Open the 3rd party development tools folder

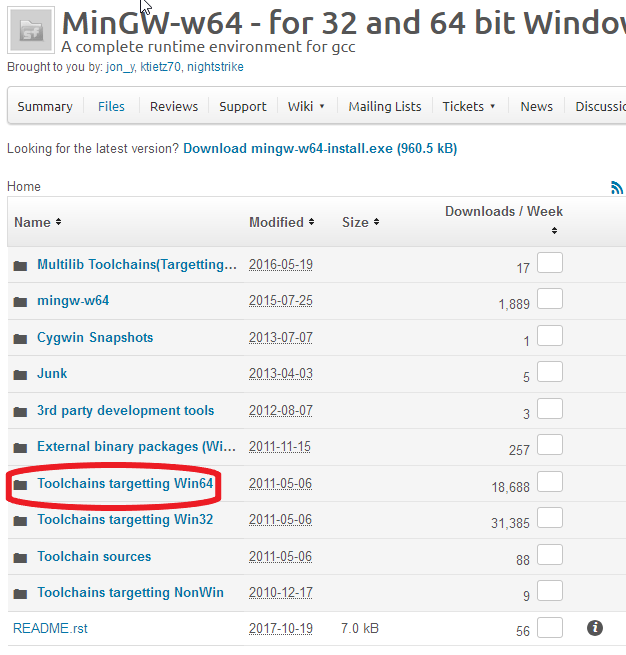coord(125,411)
